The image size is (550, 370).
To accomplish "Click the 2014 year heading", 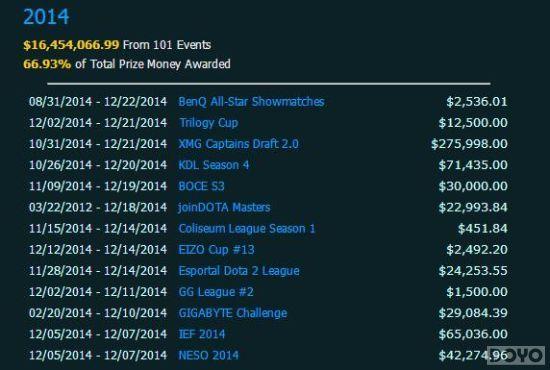I will click(x=46, y=16).
